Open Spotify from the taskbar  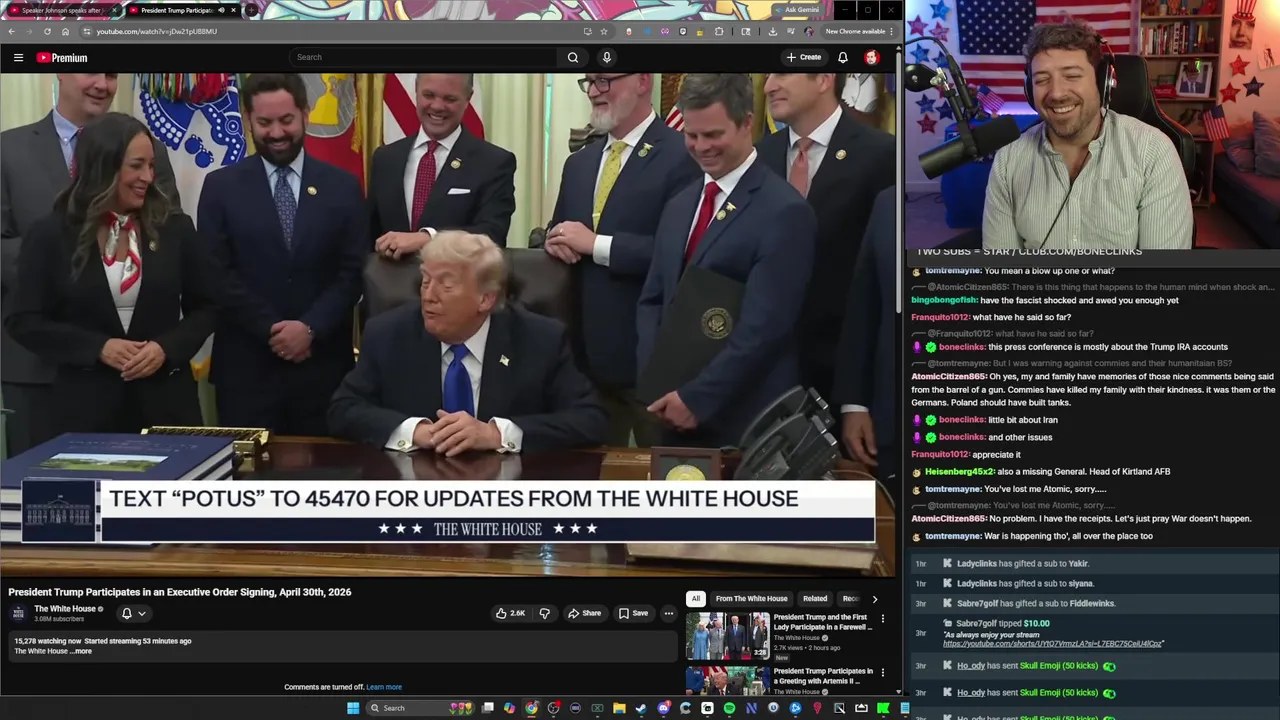[729, 708]
